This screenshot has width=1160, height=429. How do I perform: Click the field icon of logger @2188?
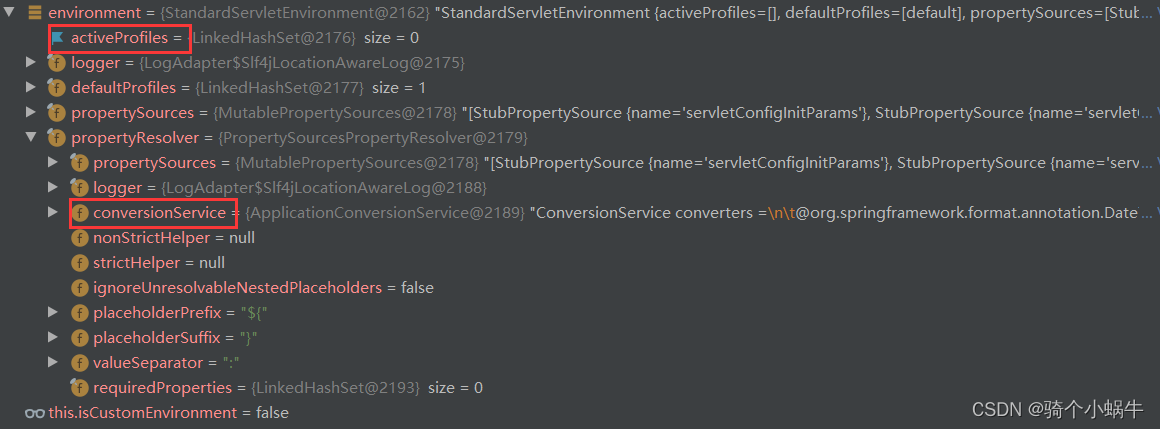[x=79, y=188]
